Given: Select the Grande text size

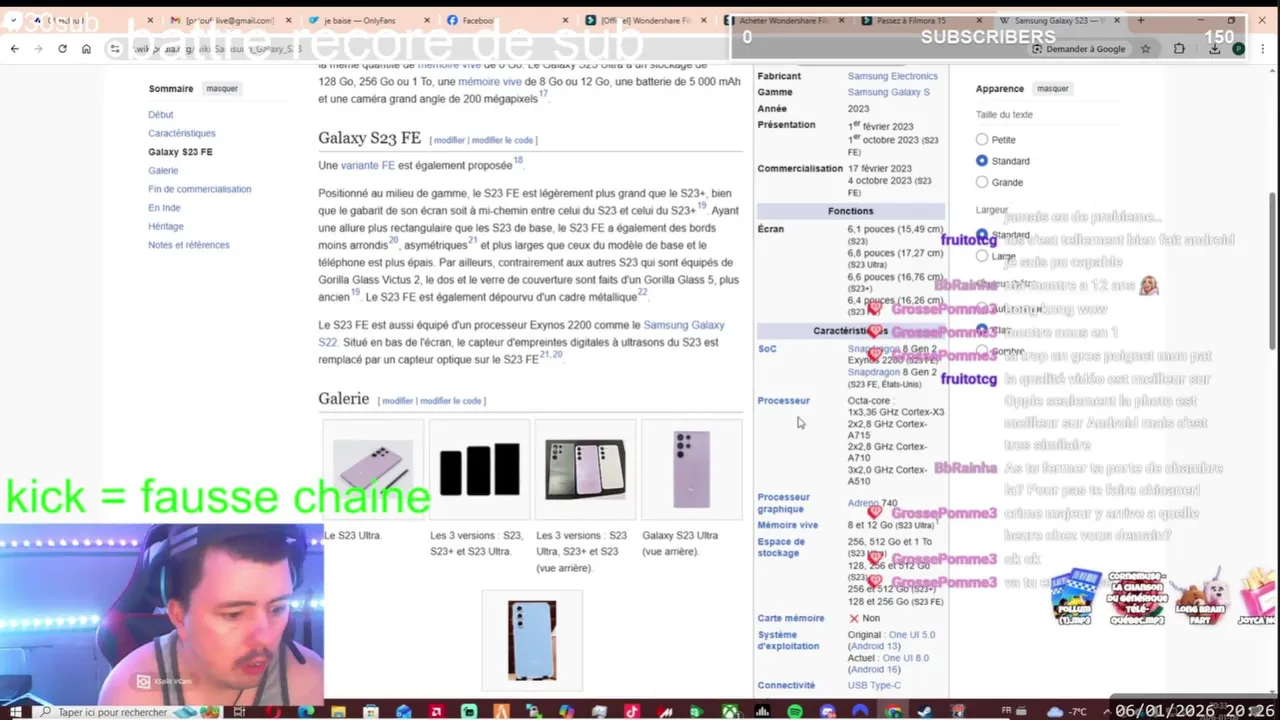Looking at the screenshot, I should click(x=982, y=182).
